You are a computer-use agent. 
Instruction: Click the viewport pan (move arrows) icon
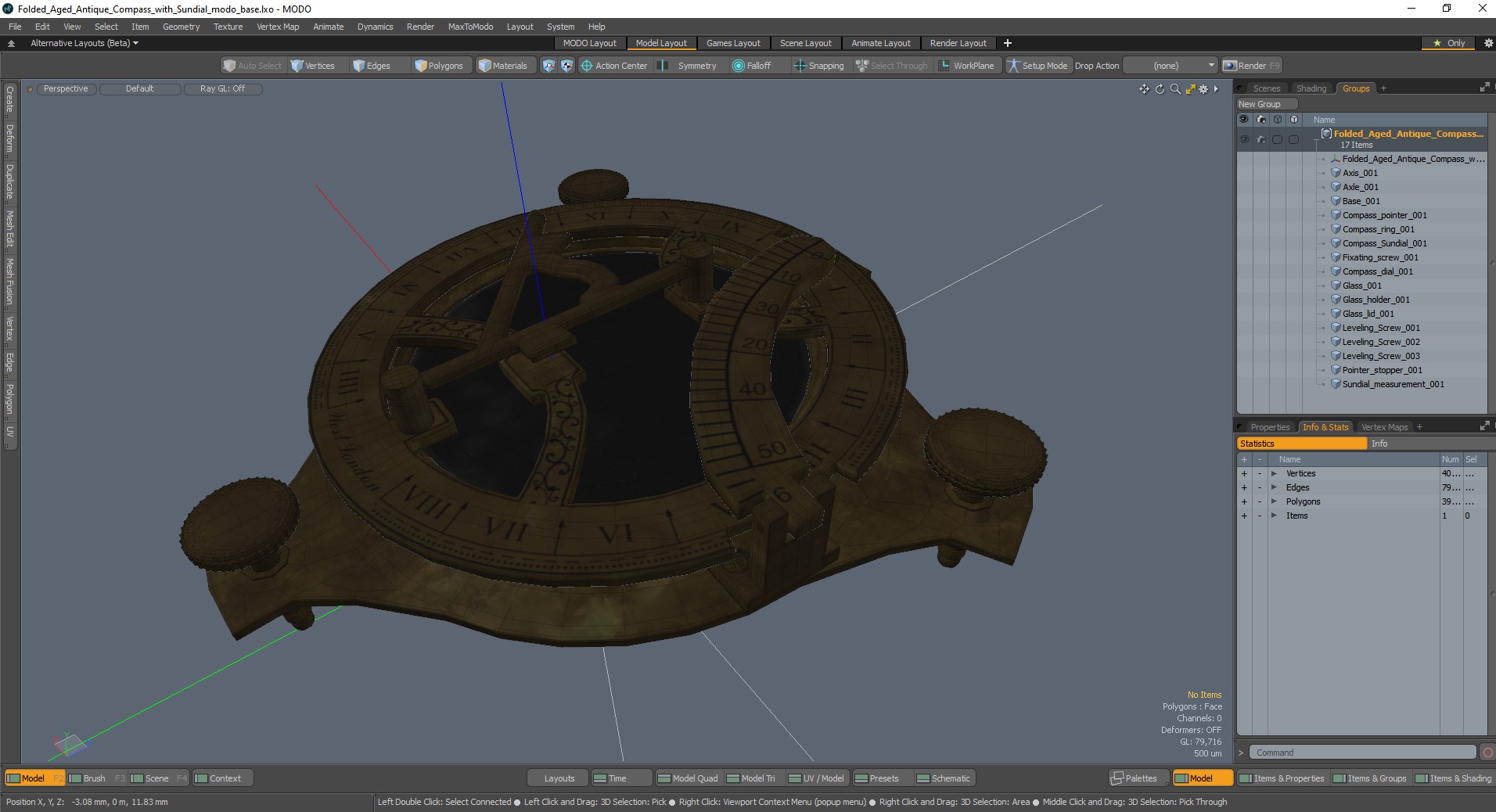pos(1144,89)
